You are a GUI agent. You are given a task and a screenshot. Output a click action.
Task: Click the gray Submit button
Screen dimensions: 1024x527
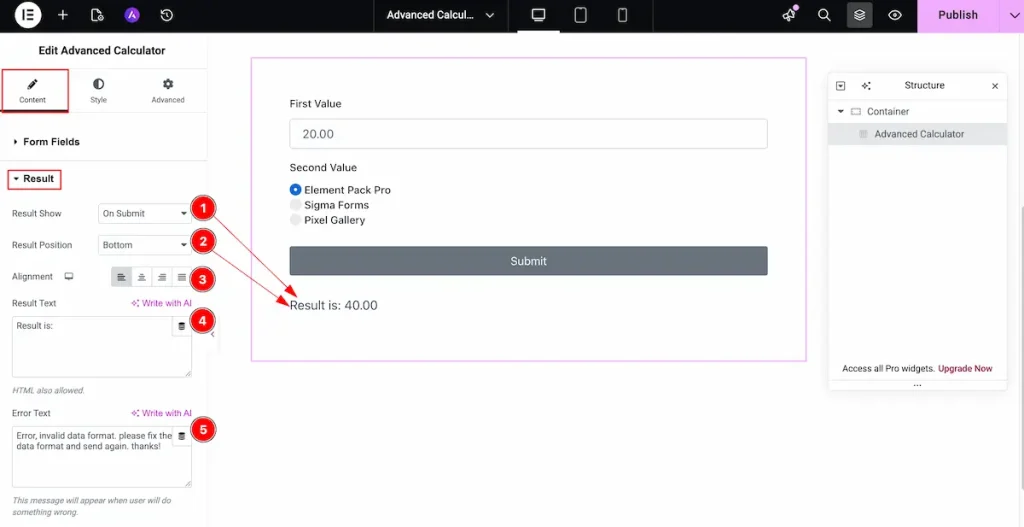[x=528, y=261]
